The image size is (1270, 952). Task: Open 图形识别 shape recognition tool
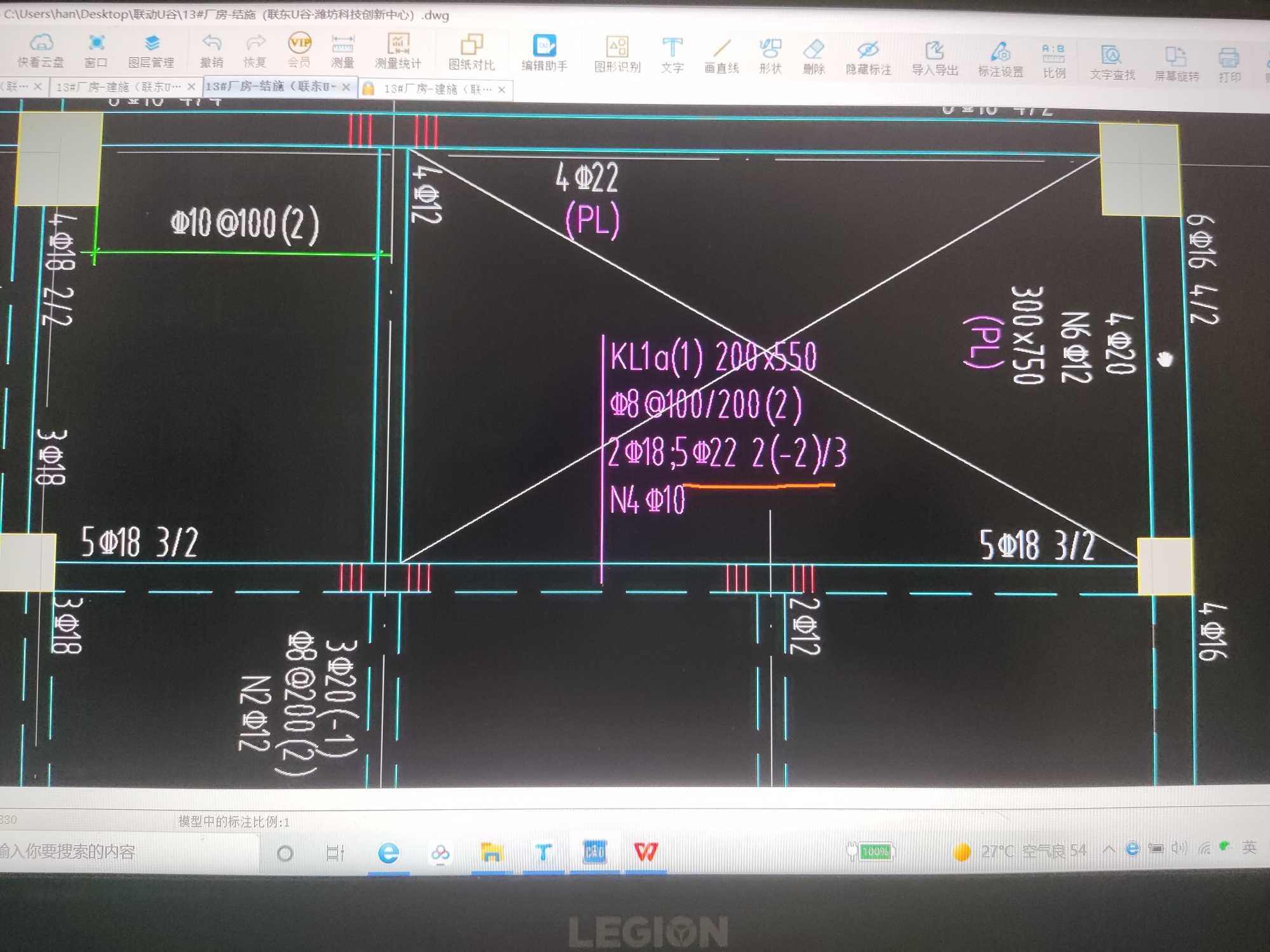[617, 55]
